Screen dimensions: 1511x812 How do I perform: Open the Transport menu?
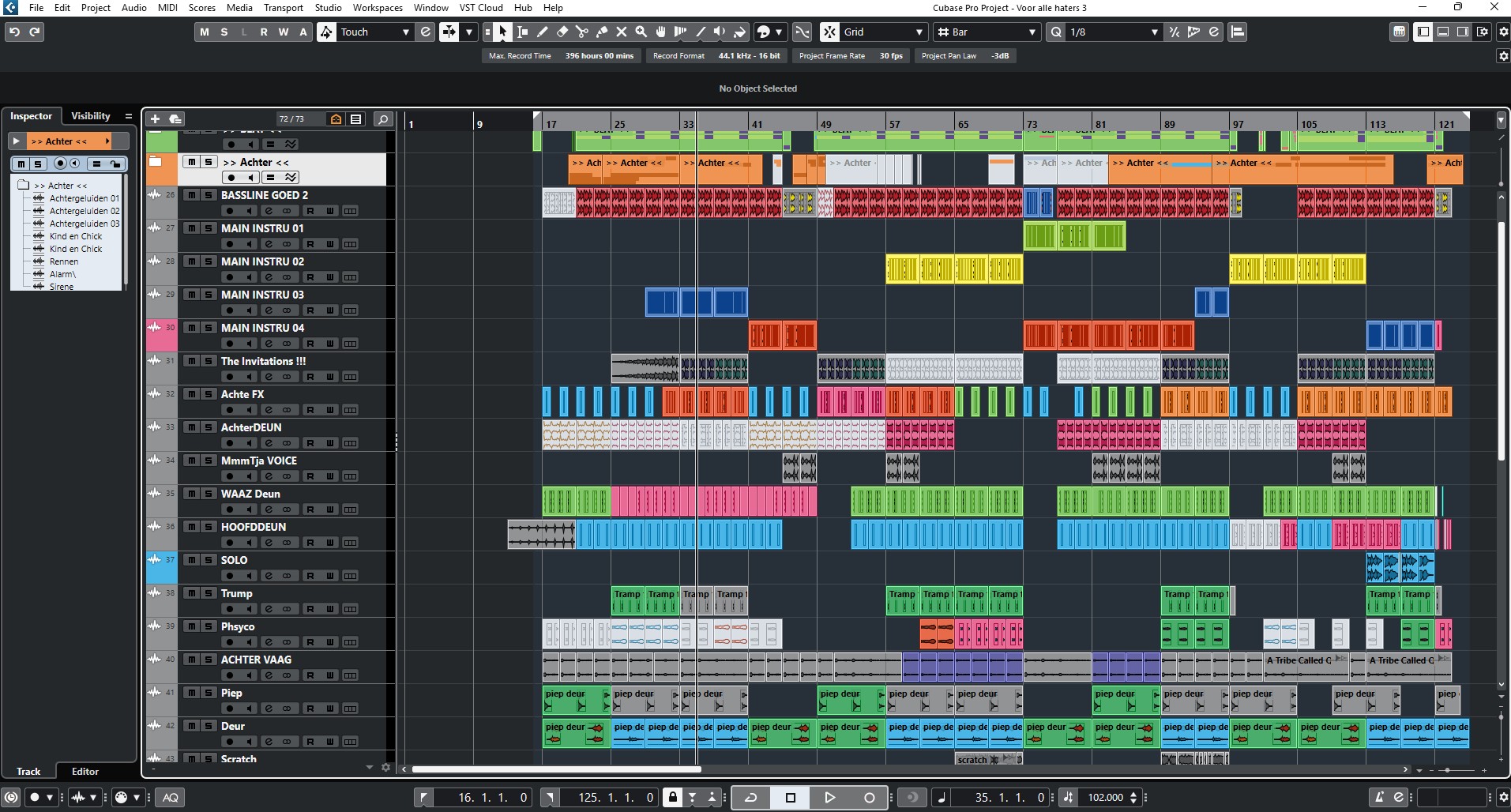(x=283, y=8)
